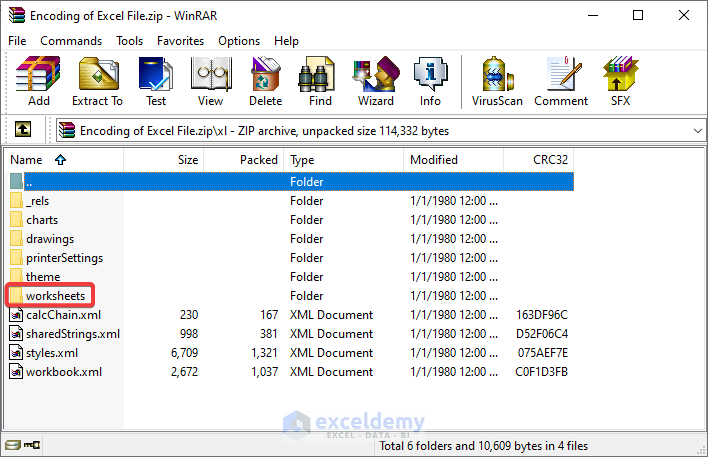Click the disk icon in the status bar

tap(13, 445)
